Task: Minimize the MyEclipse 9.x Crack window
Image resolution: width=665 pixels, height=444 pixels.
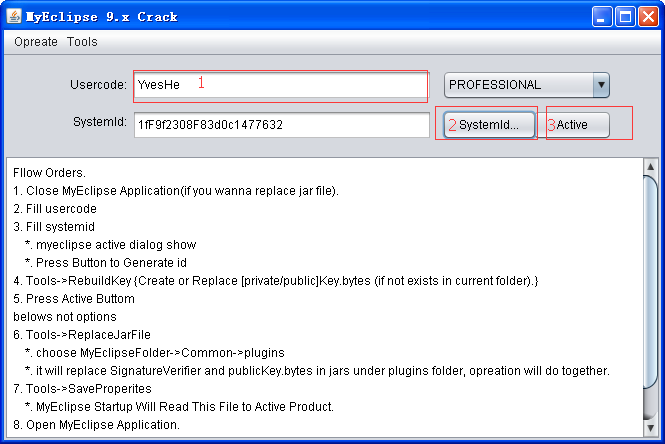Action: tap(601, 17)
